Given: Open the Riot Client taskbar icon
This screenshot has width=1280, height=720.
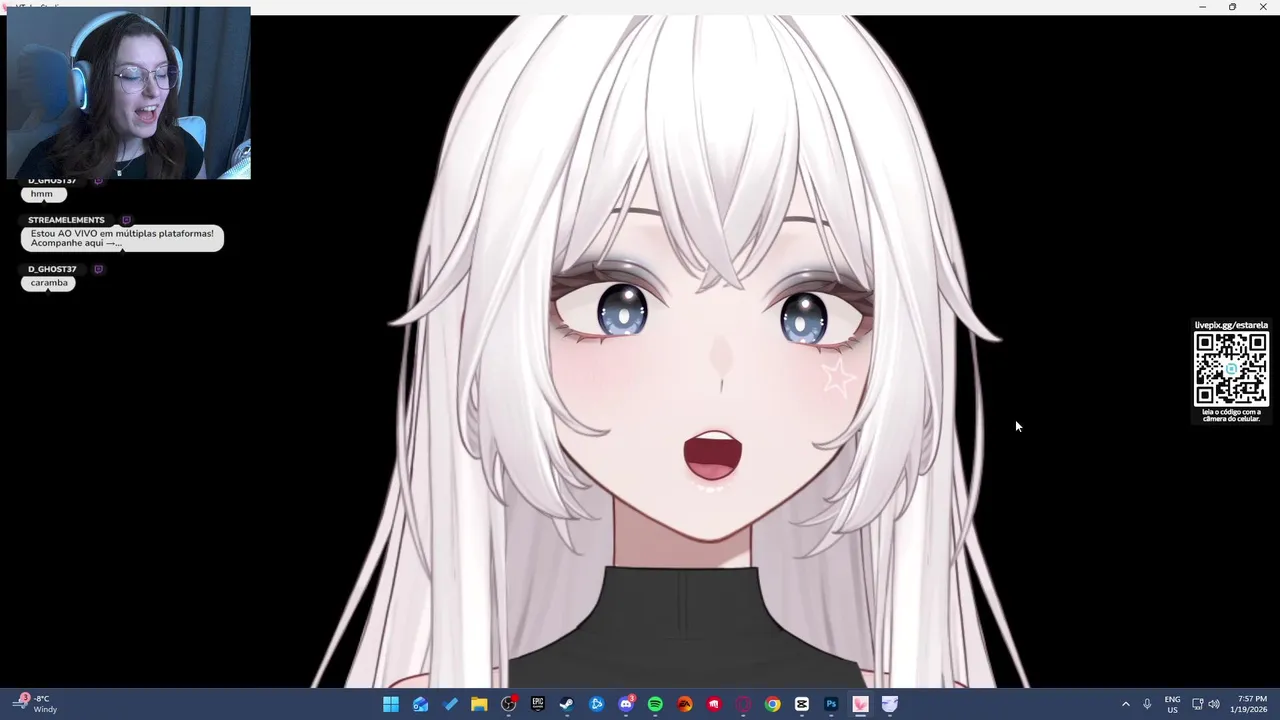Looking at the screenshot, I should (714, 704).
